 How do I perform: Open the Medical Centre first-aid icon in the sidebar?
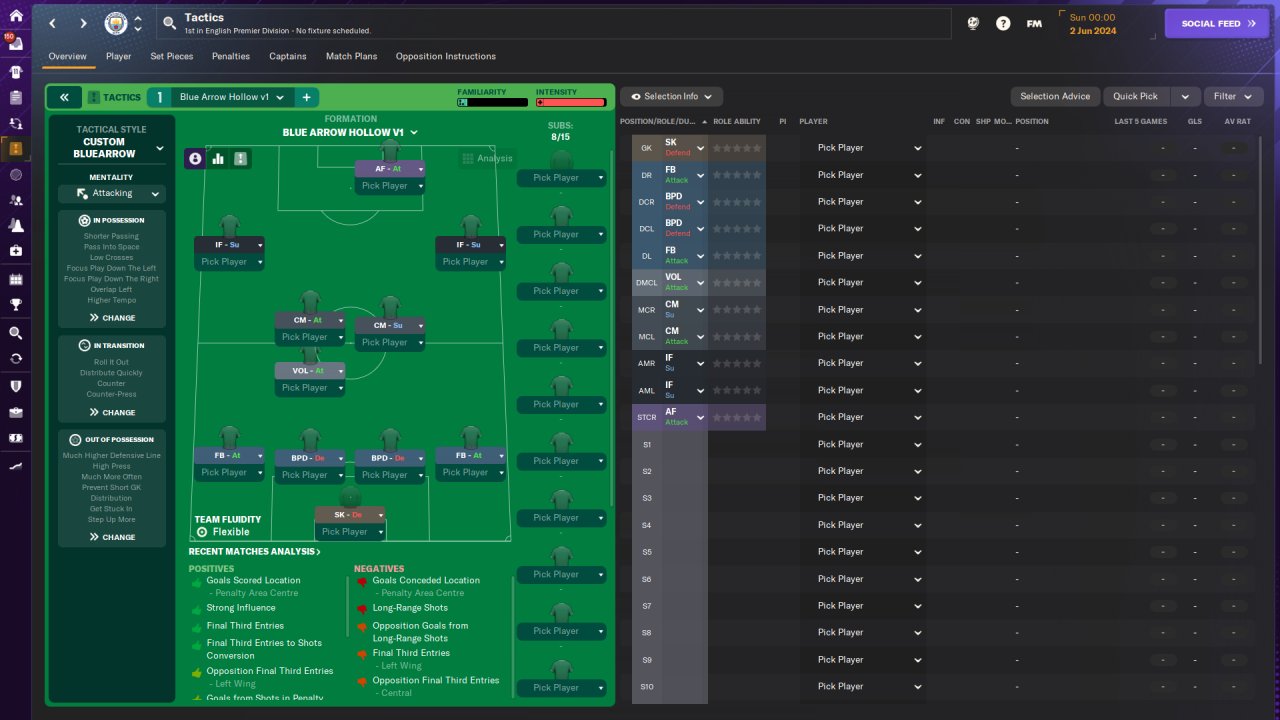click(x=15, y=250)
